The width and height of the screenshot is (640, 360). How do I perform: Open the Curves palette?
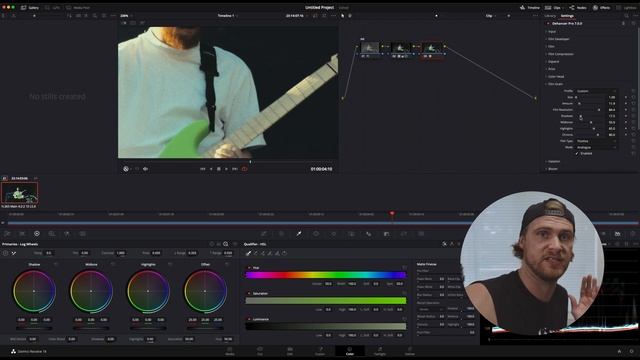click(x=264, y=233)
